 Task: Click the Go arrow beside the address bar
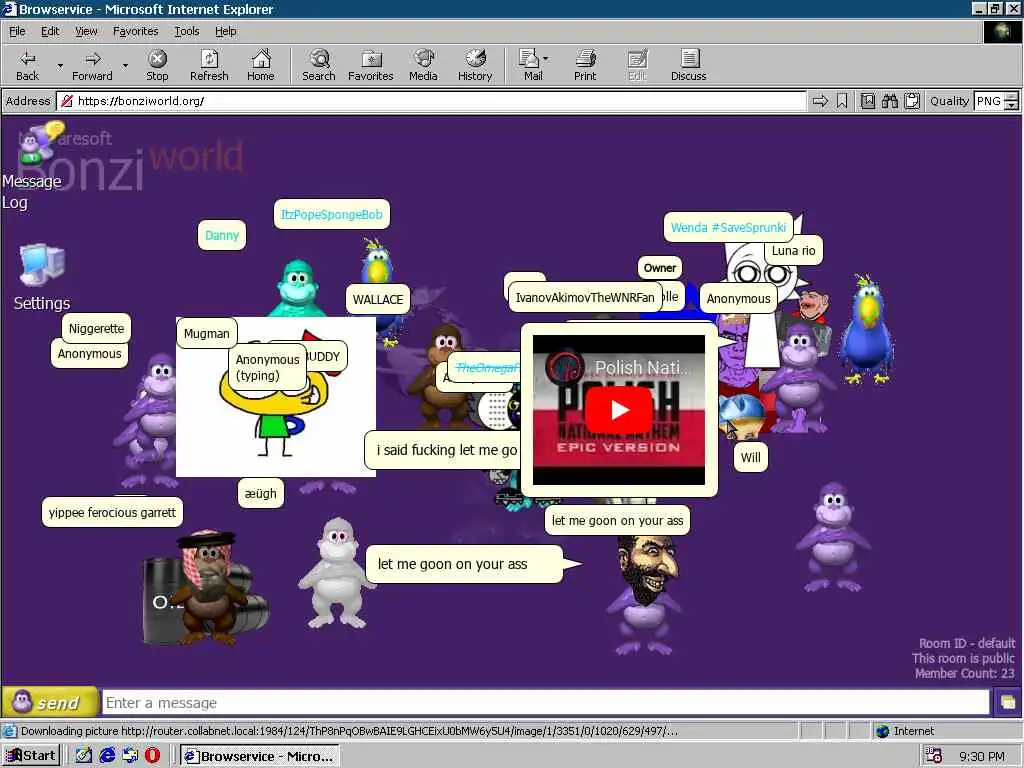820,101
